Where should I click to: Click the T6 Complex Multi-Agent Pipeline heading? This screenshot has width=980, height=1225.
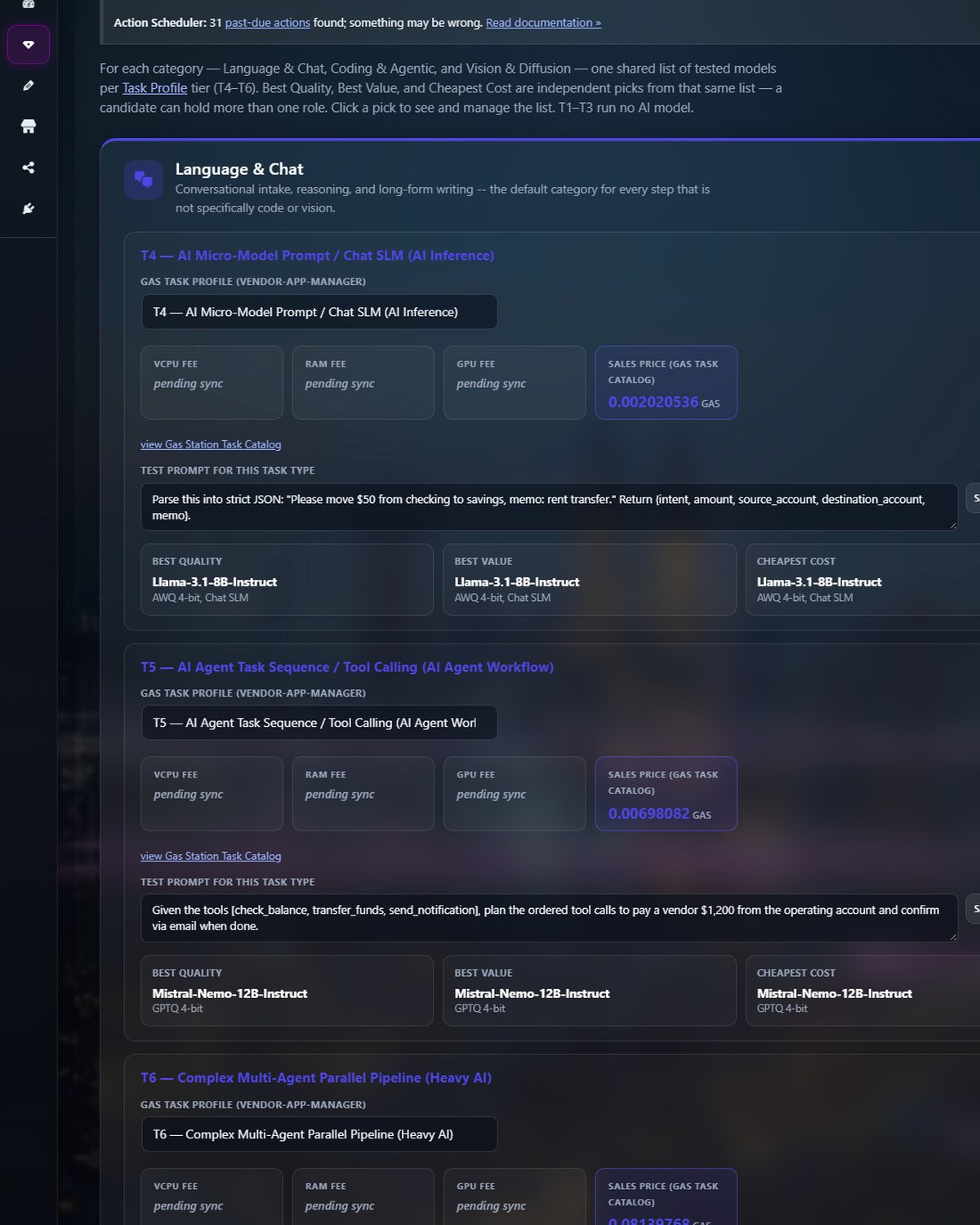pyautogui.click(x=316, y=1078)
